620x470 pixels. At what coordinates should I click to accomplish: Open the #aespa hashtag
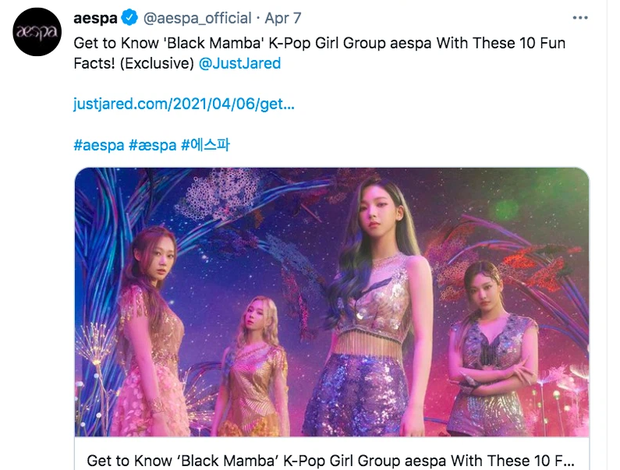pos(97,144)
